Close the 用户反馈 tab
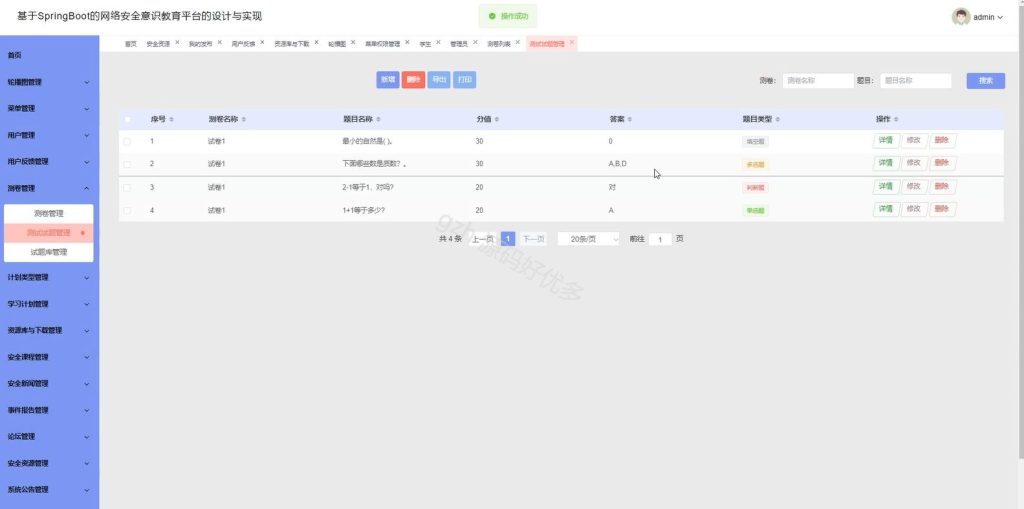This screenshot has height=509, width=1024. [x=263, y=42]
